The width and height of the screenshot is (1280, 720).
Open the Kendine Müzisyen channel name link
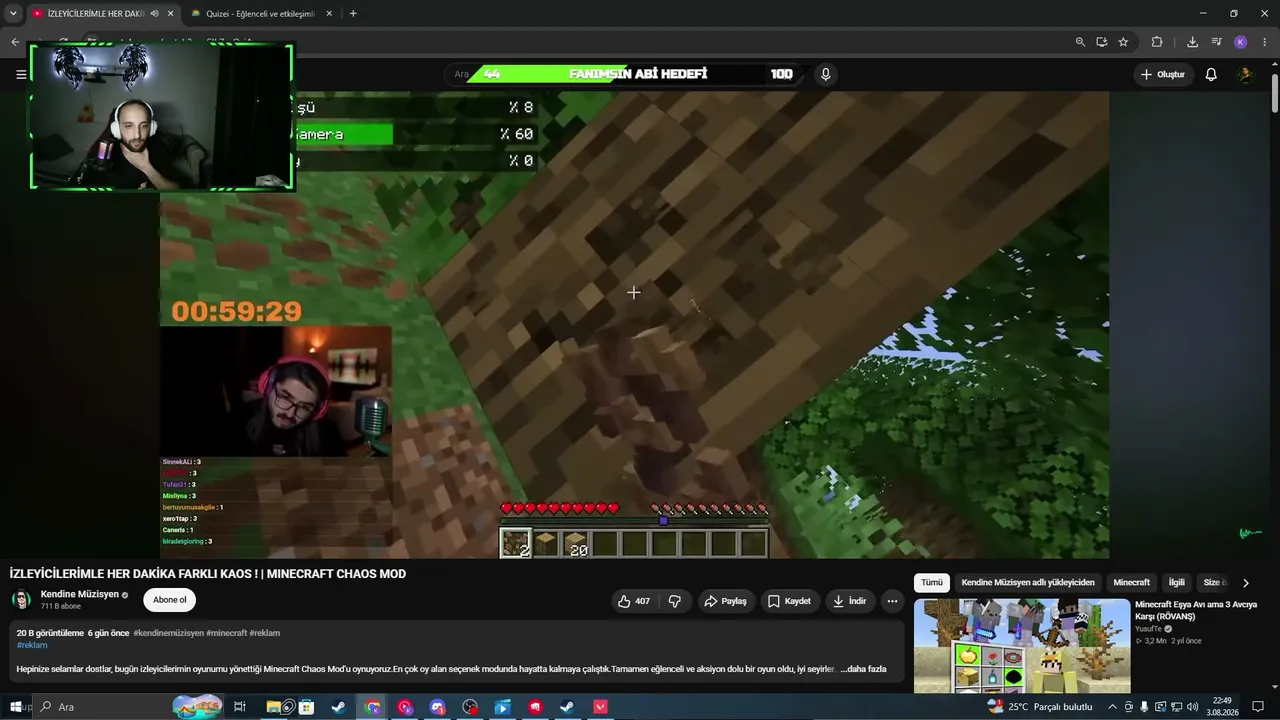[80, 594]
